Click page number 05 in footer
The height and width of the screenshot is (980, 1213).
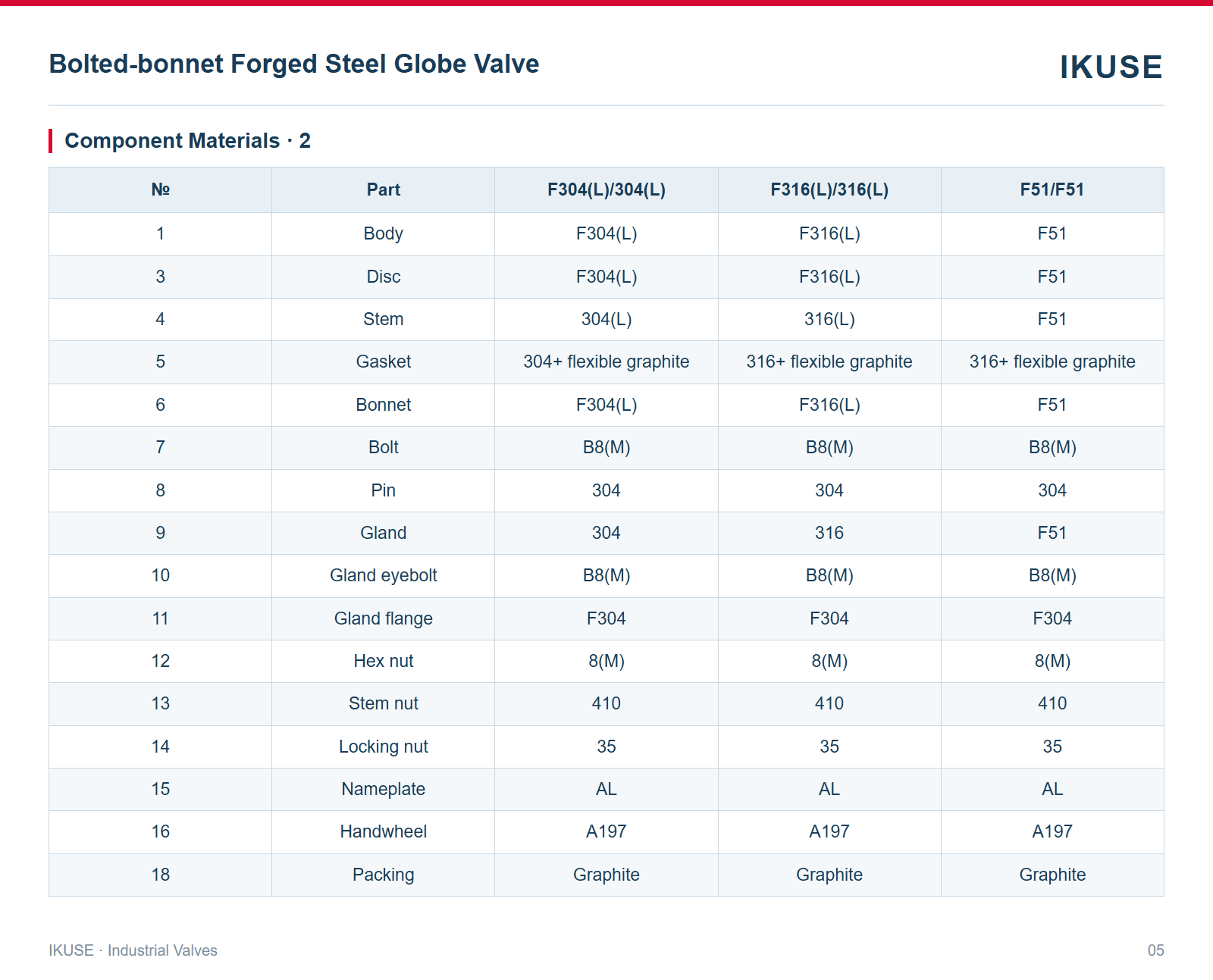(1155, 950)
